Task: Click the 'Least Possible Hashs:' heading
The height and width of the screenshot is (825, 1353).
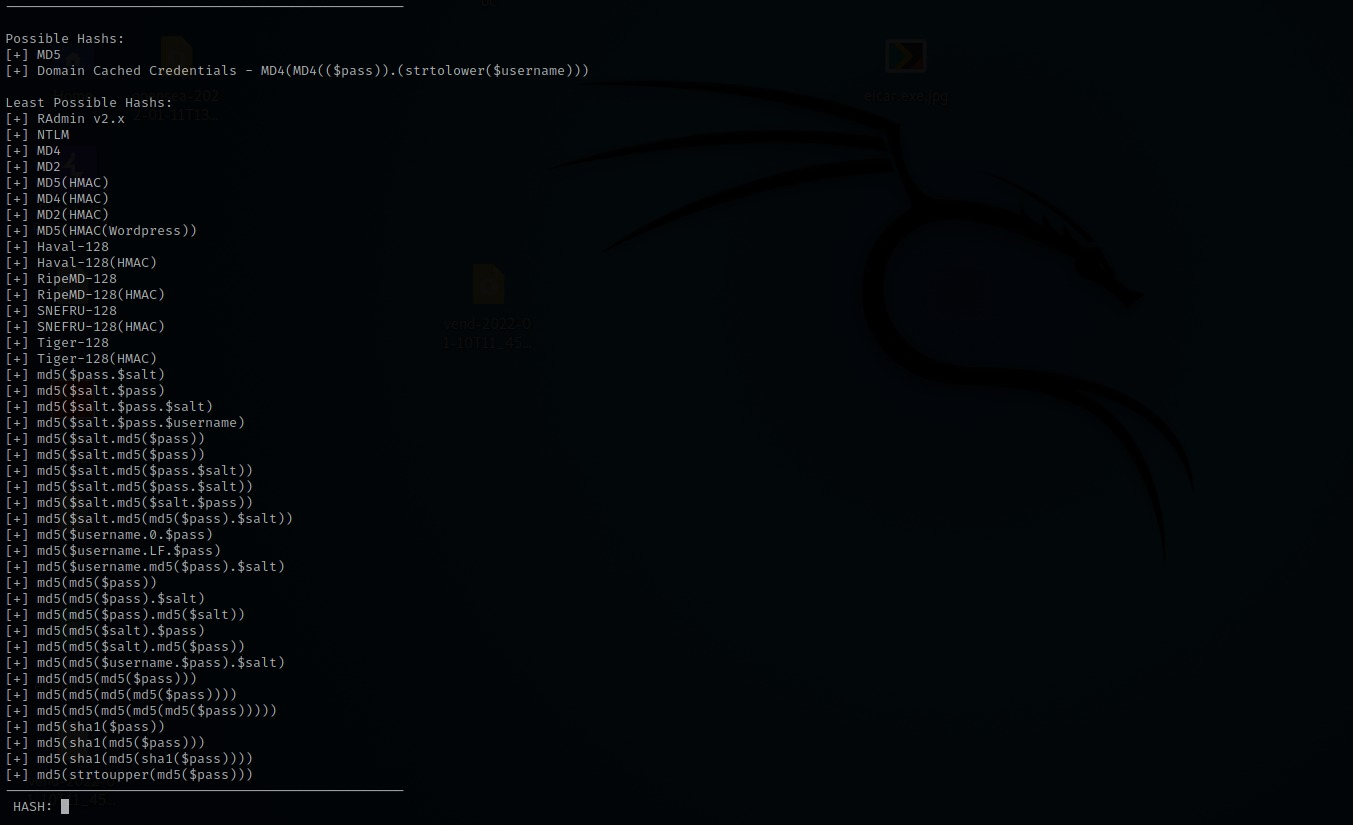Action: click(x=89, y=103)
